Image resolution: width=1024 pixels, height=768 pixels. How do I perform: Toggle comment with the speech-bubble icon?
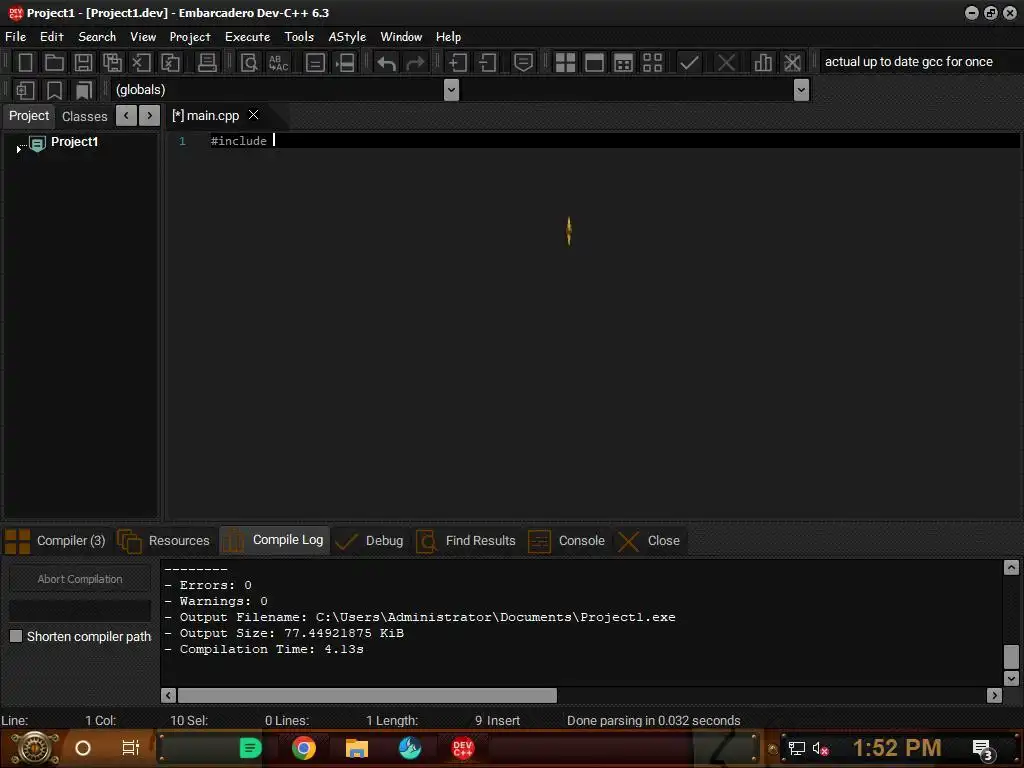click(523, 63)
